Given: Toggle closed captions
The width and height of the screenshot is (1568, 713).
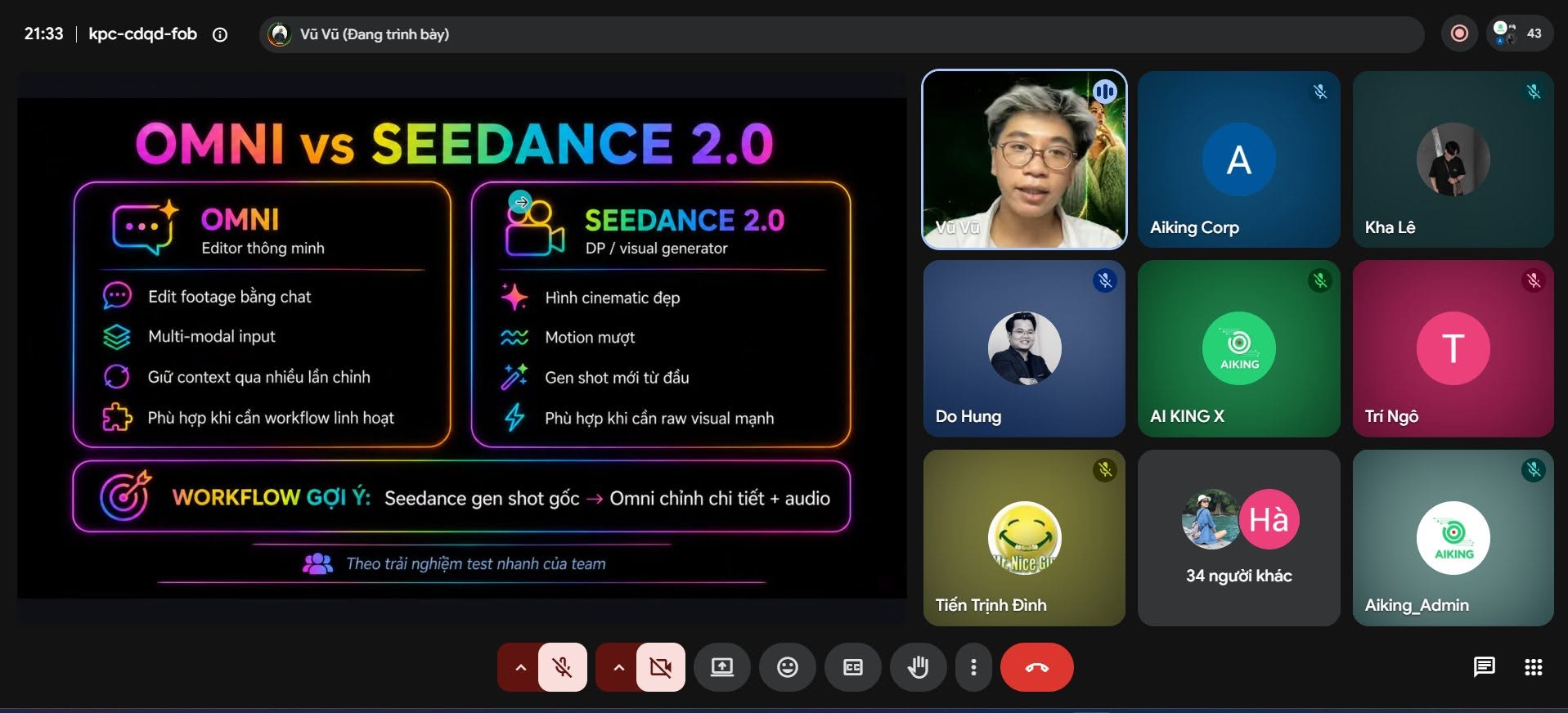Looking at the screenshot, I should tap(853, 667).
